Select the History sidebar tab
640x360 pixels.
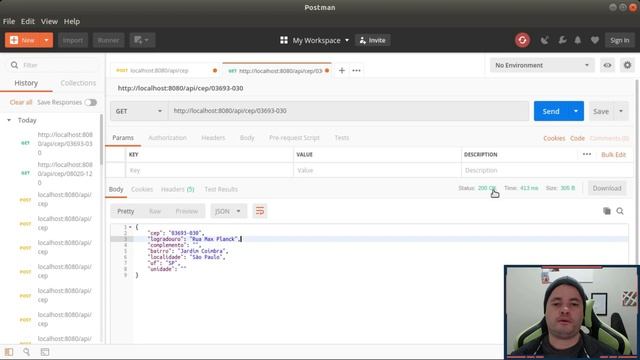(26, 83)
